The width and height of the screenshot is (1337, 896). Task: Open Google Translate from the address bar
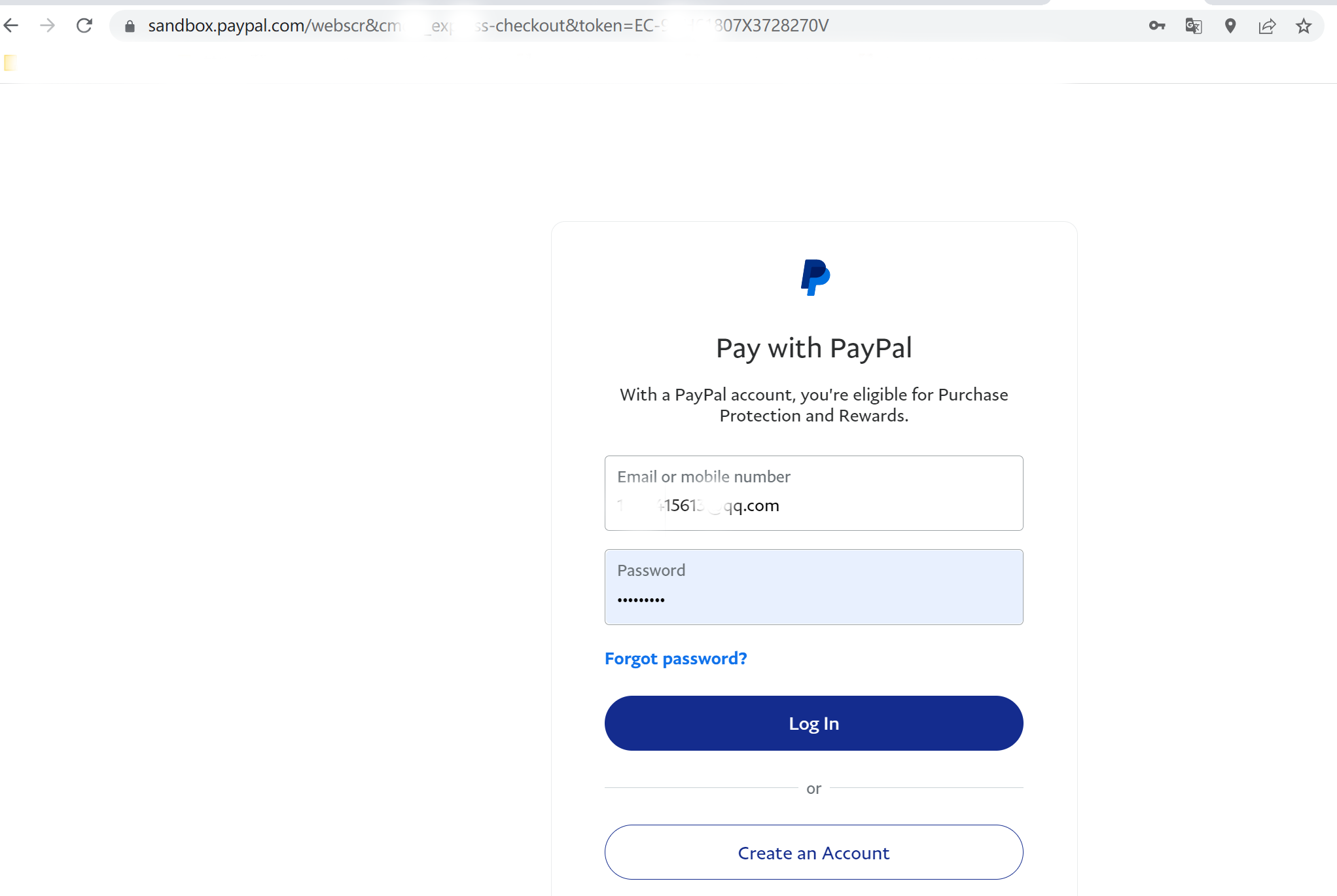(1194, 26)
